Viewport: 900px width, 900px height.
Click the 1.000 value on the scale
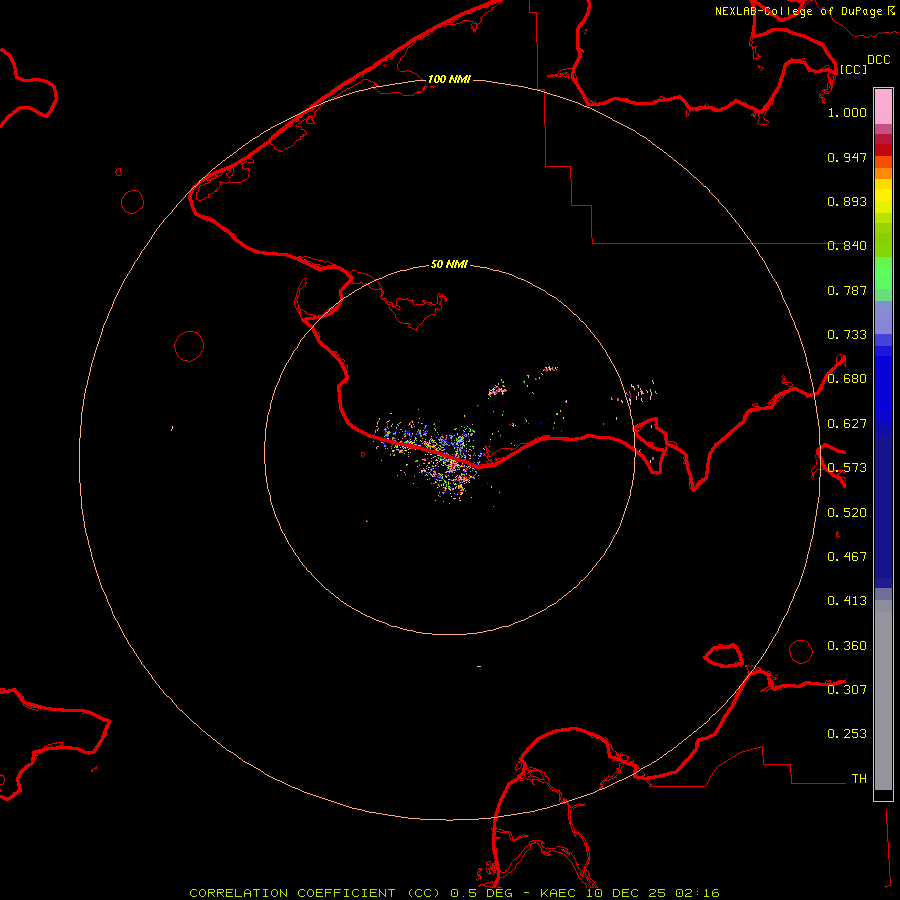pos(847,113)
